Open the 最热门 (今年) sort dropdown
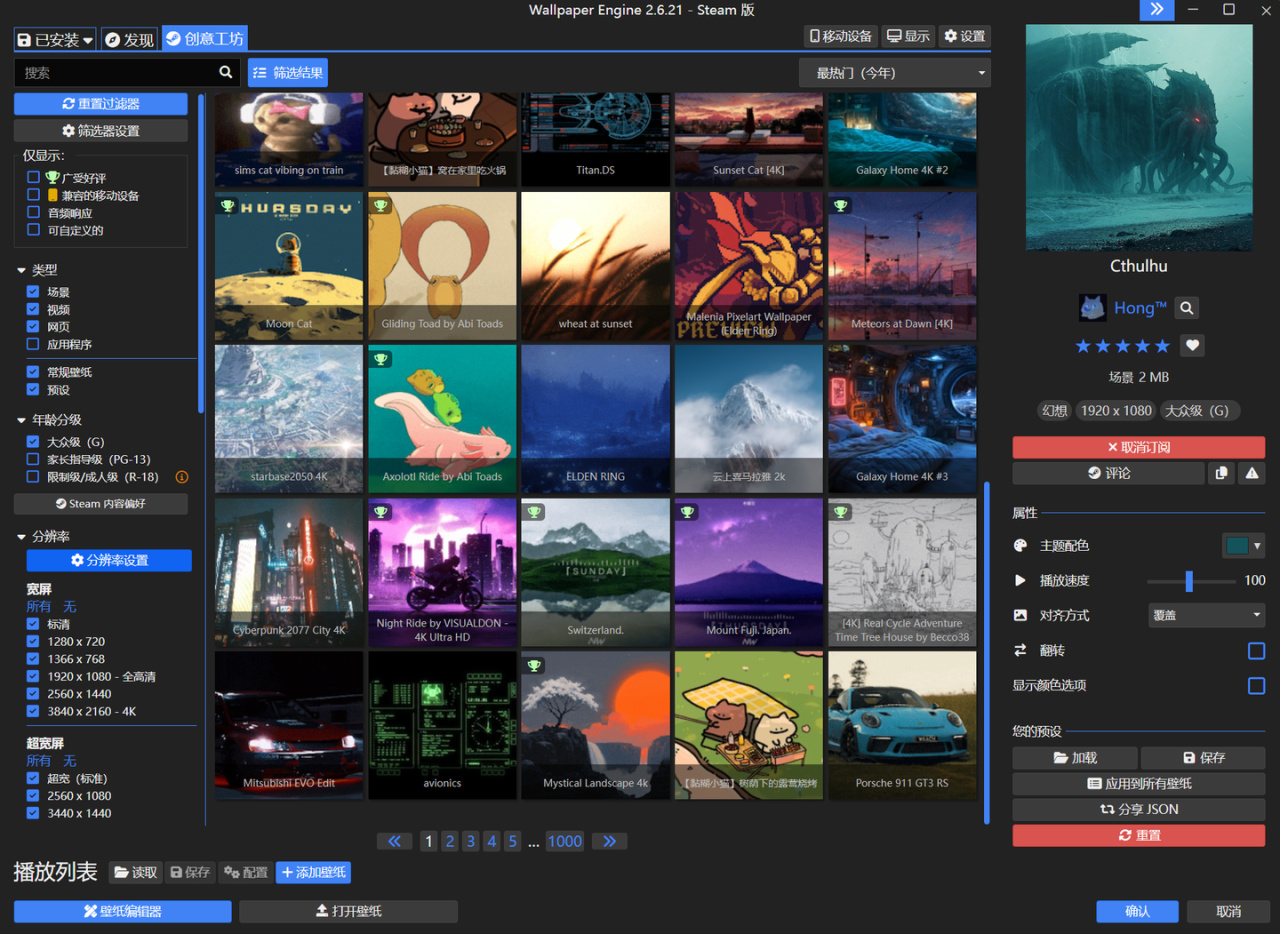 (894, 73)
